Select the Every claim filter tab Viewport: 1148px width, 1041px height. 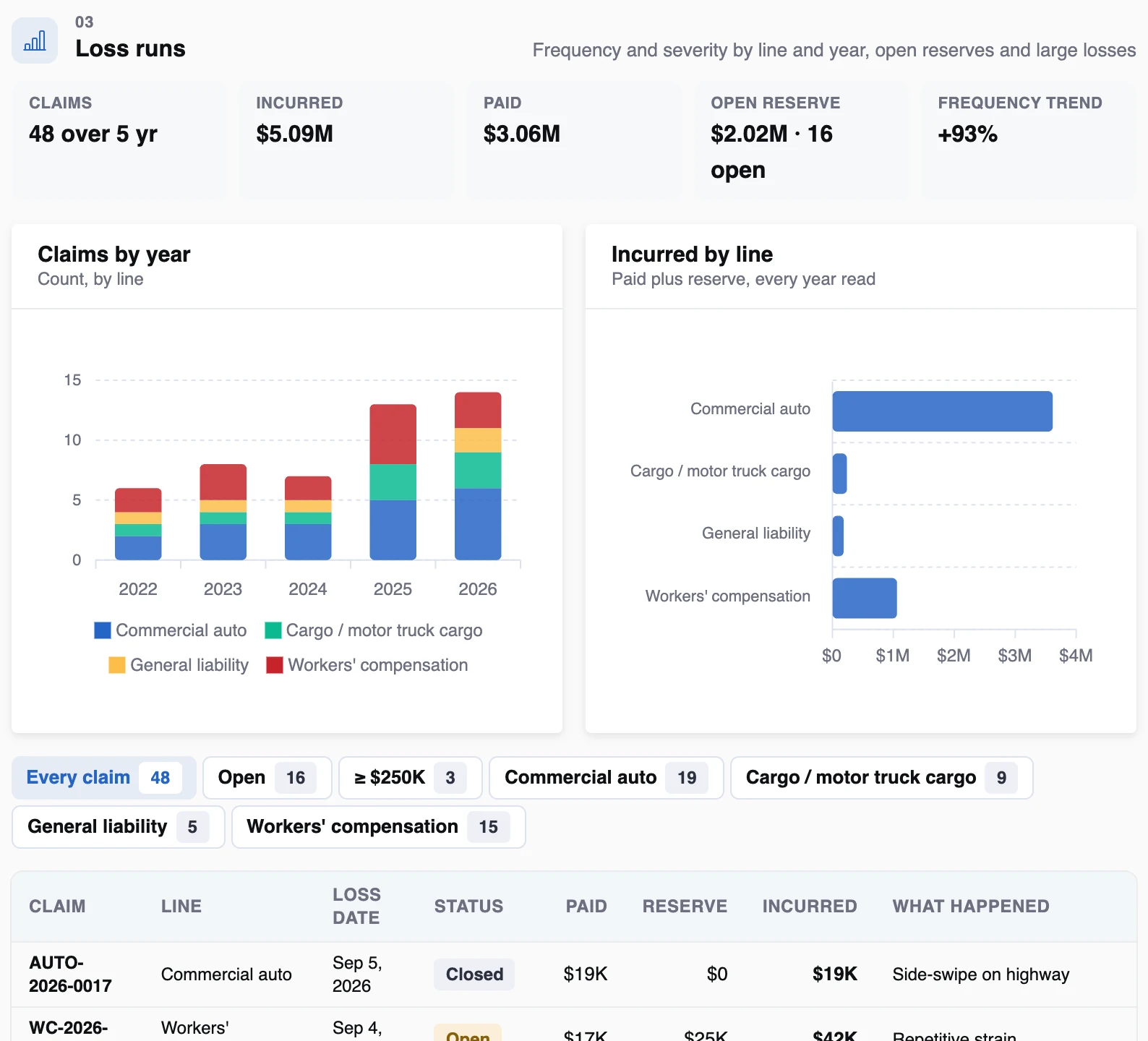104,778
